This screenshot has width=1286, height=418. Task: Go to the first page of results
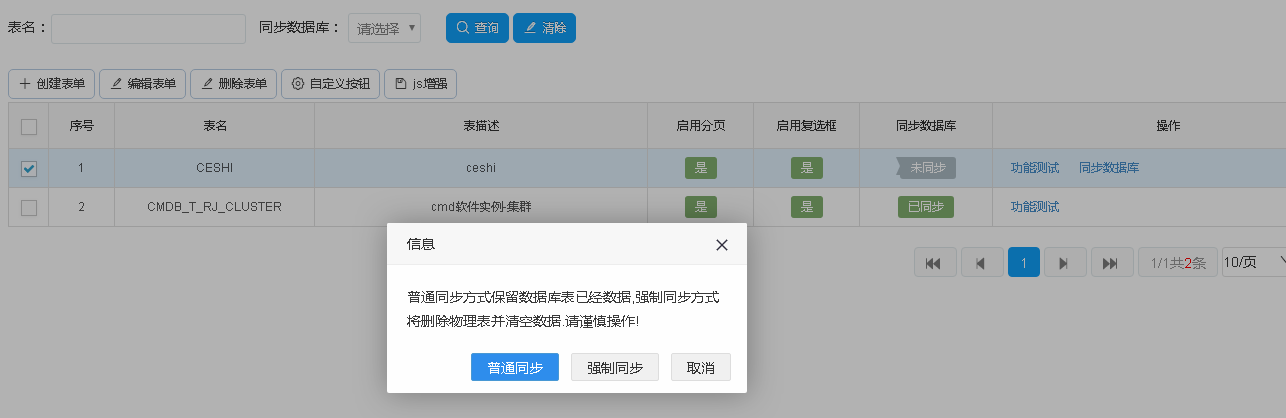(934, 262)
